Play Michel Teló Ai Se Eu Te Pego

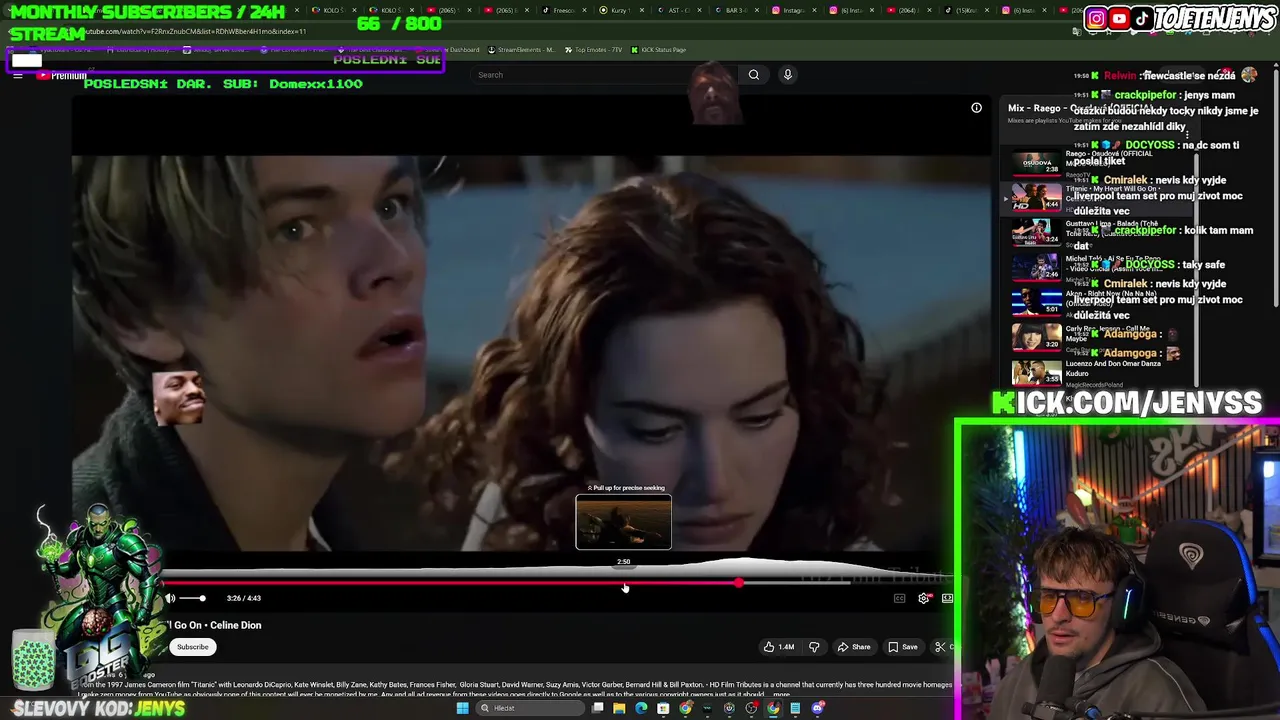(x=1037, y=267)
